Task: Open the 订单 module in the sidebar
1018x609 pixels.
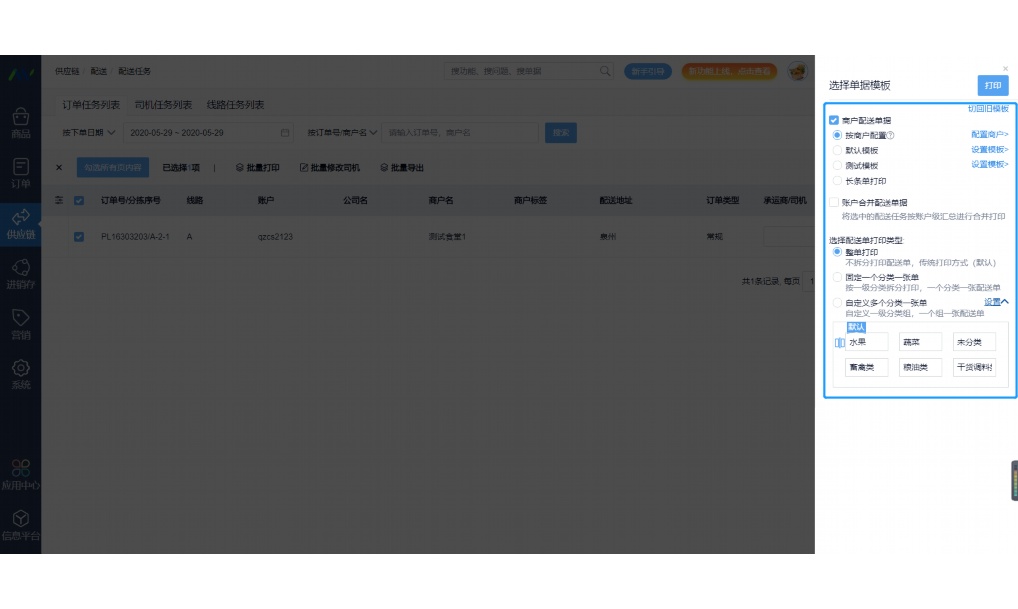Action: [20, 170]
